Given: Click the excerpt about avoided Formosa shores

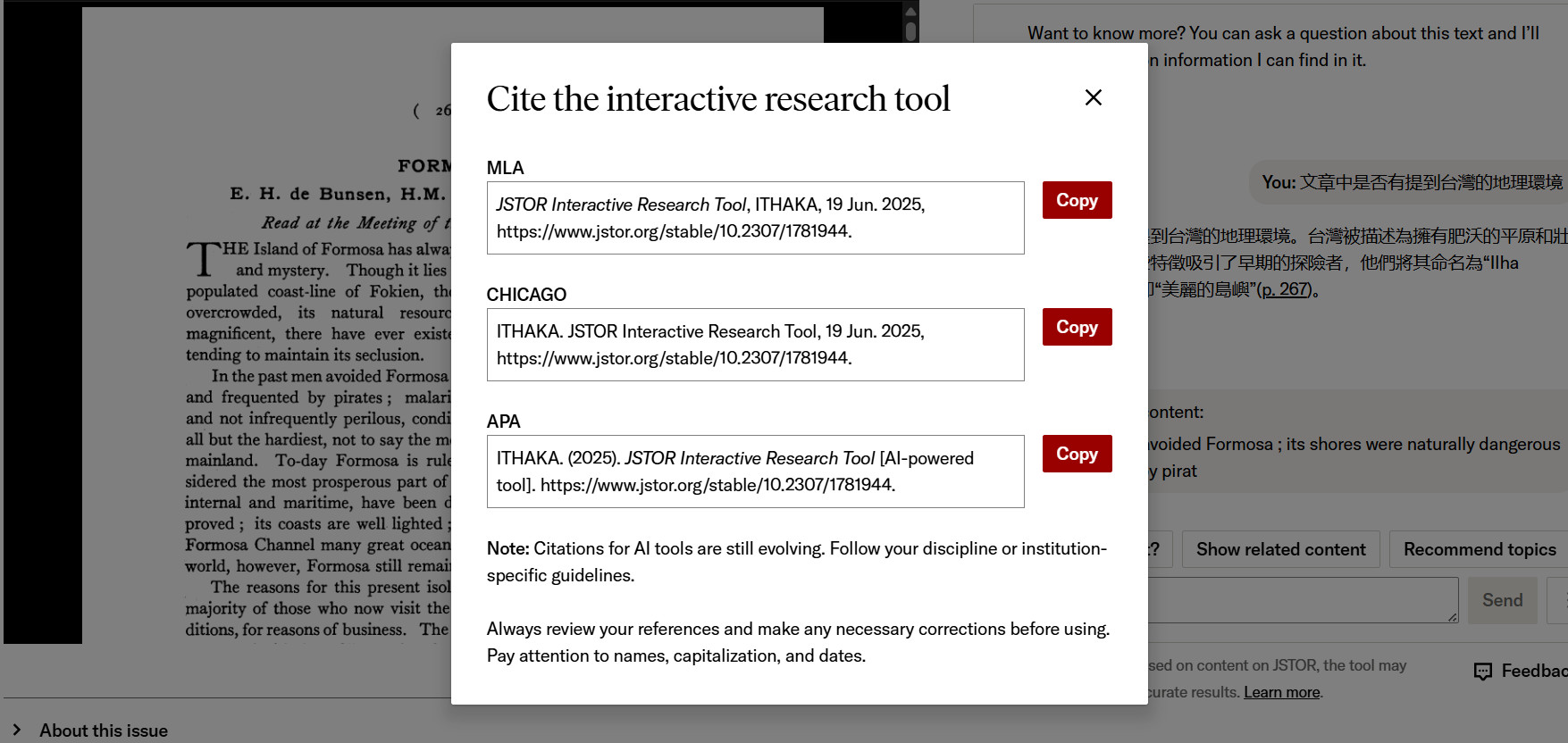Looking at the screenshot, I should (1354, 457).
